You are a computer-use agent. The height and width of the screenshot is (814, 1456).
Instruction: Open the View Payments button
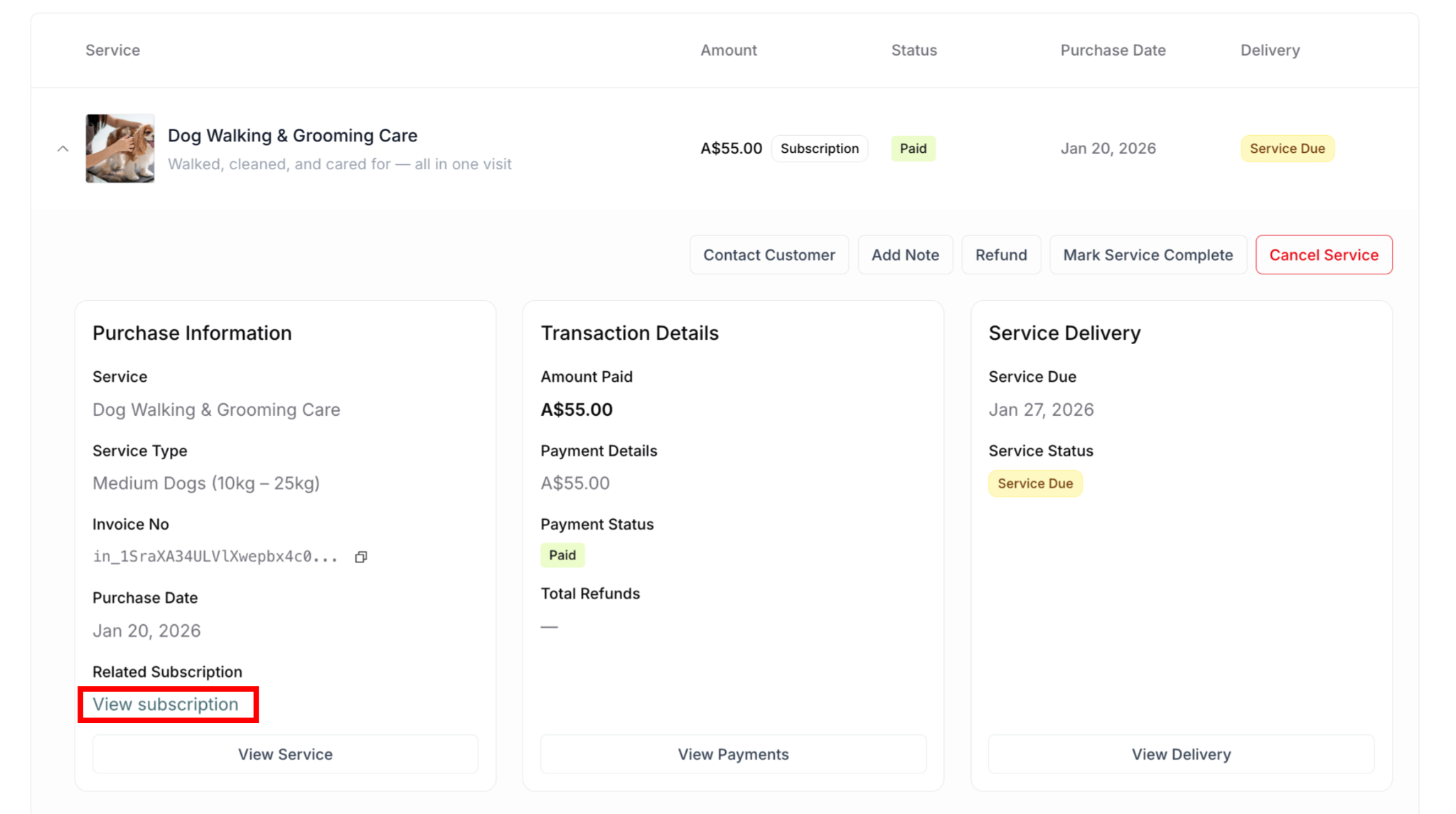point(733,754)
